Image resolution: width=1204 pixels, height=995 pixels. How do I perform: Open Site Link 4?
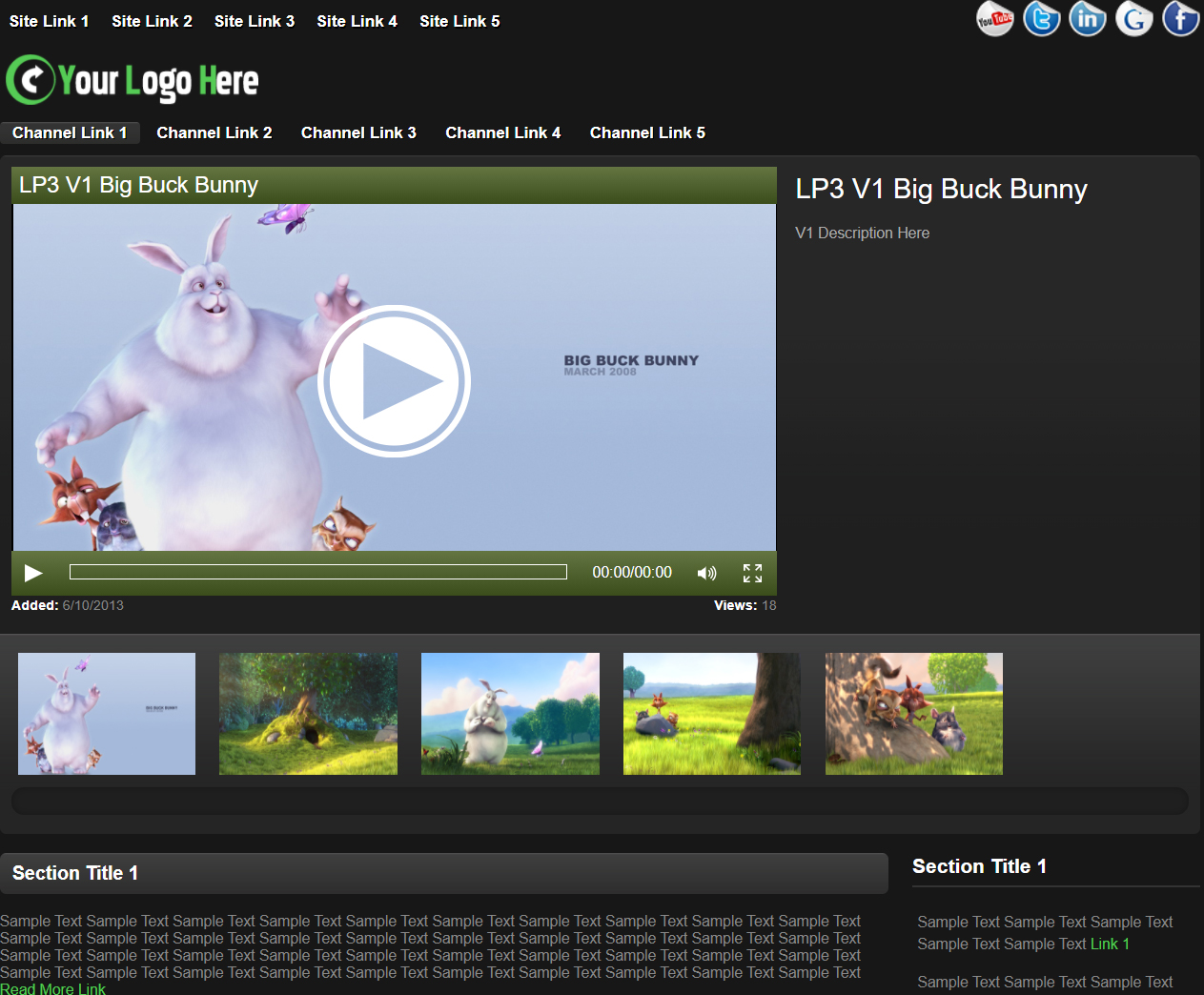pos(357,21)
